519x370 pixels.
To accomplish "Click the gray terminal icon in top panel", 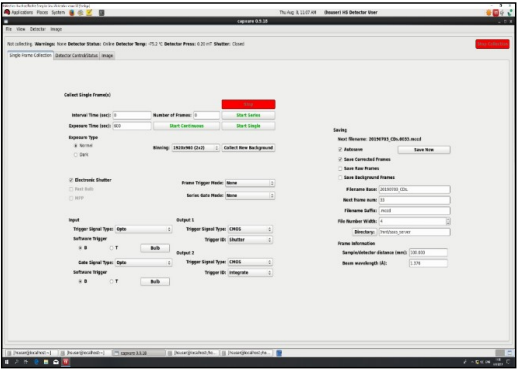I will (x=102, y=12).
